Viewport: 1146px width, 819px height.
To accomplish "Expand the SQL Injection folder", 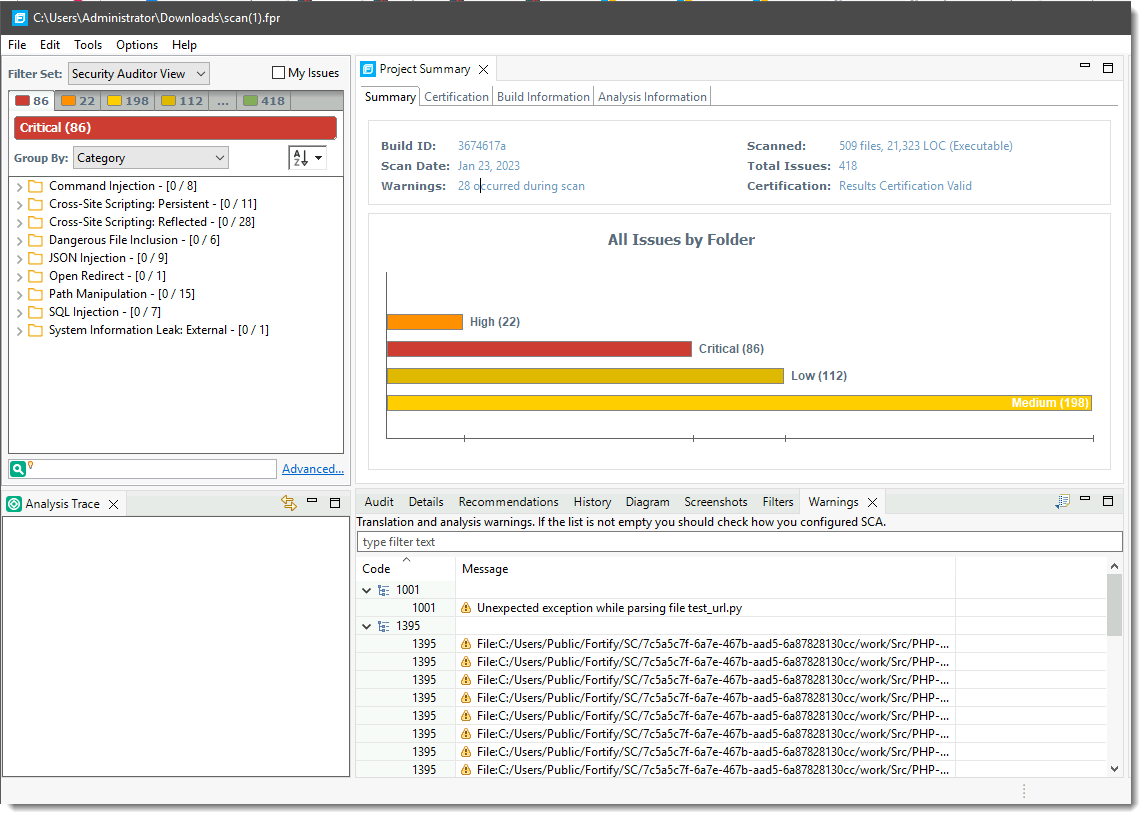I will tap(18, 311).
